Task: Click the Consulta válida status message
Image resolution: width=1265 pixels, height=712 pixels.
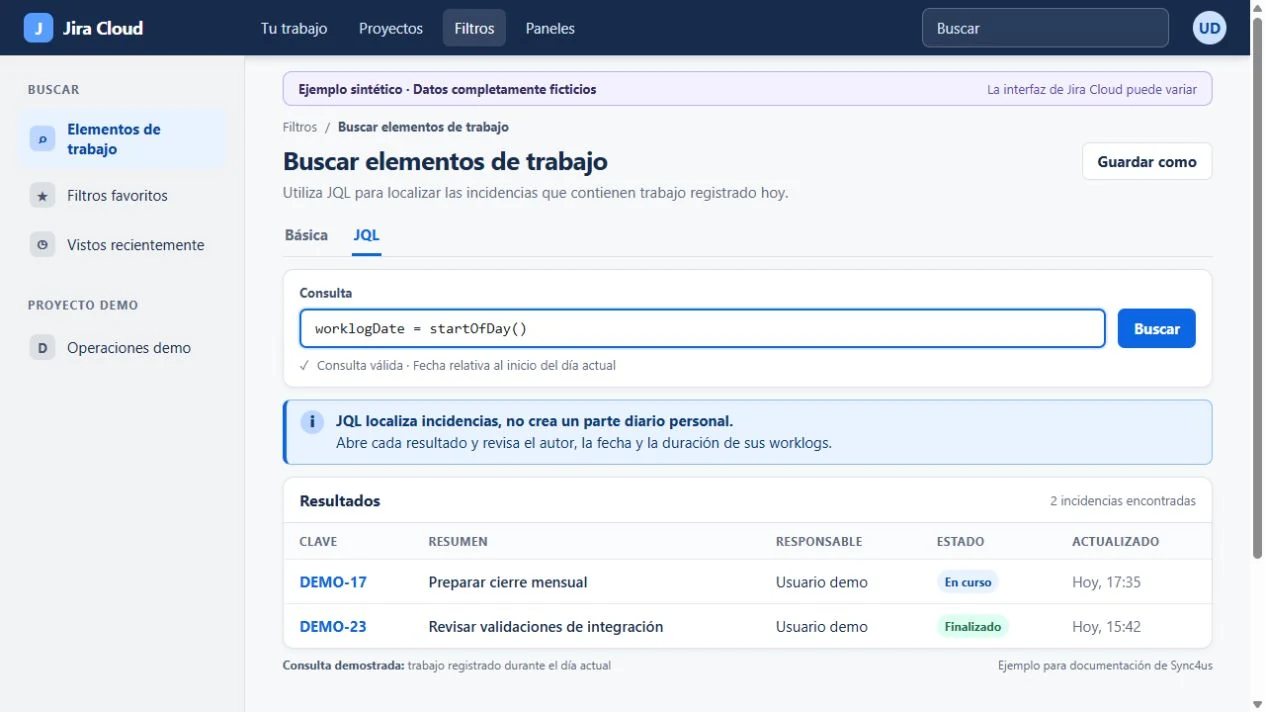Action: click(458, 366)
